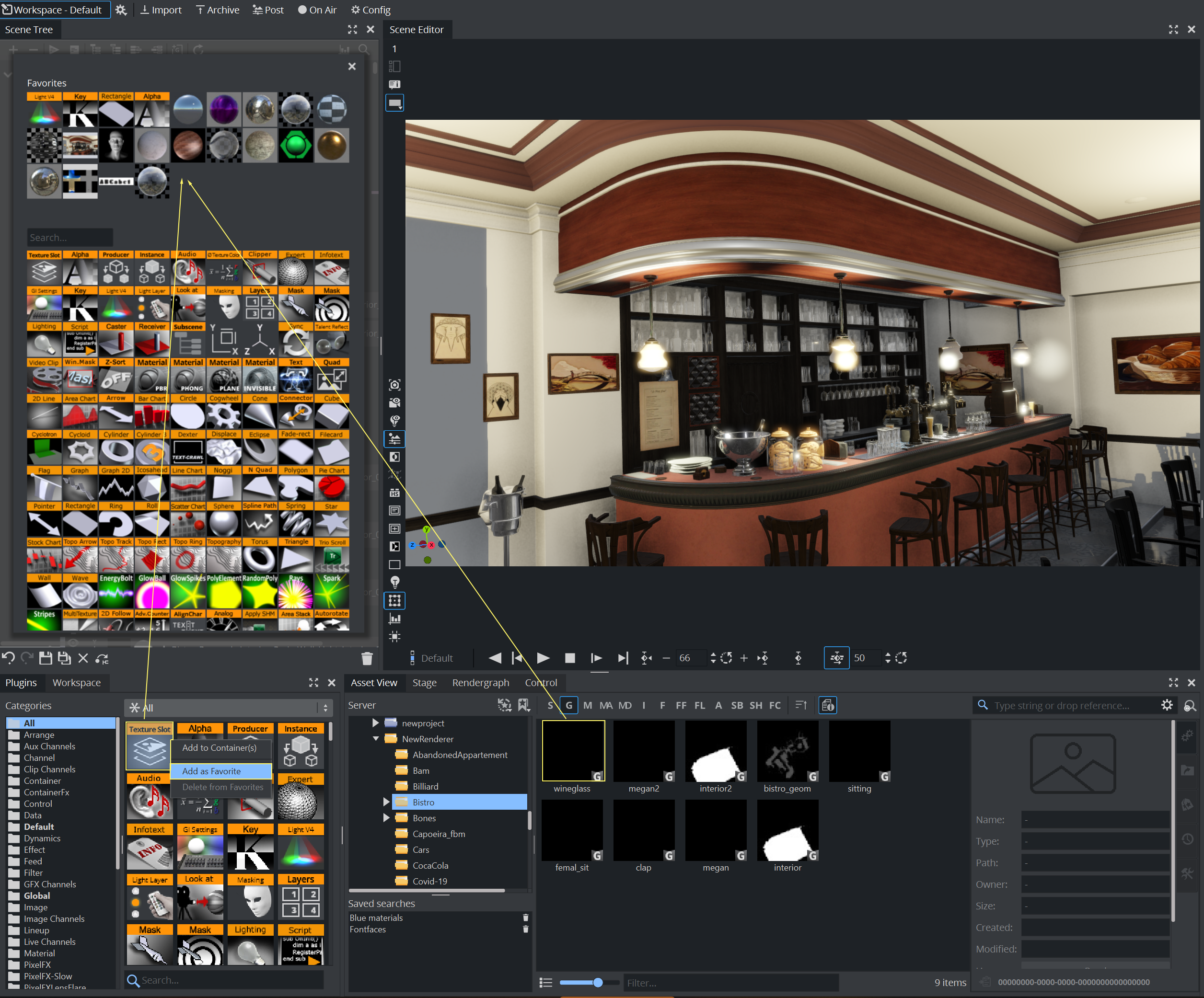The height and width of the screenshot is (998, 1204).
Task: Click the Pie Chart geometry in Favorites popup
Action: [331, 484]
